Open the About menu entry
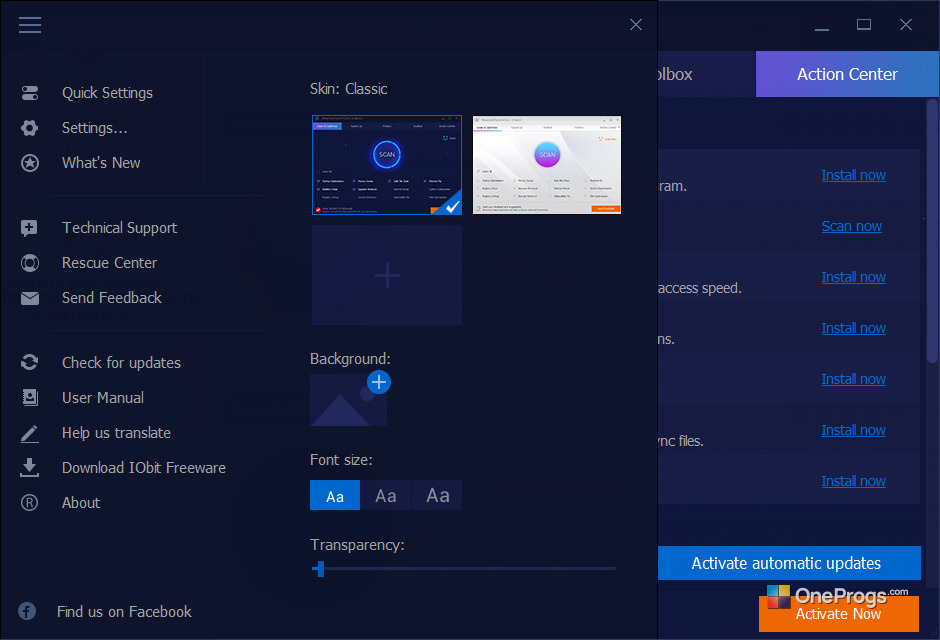This screenshot has width=940, height=640. pyautogui.click(x=81, y=503)
